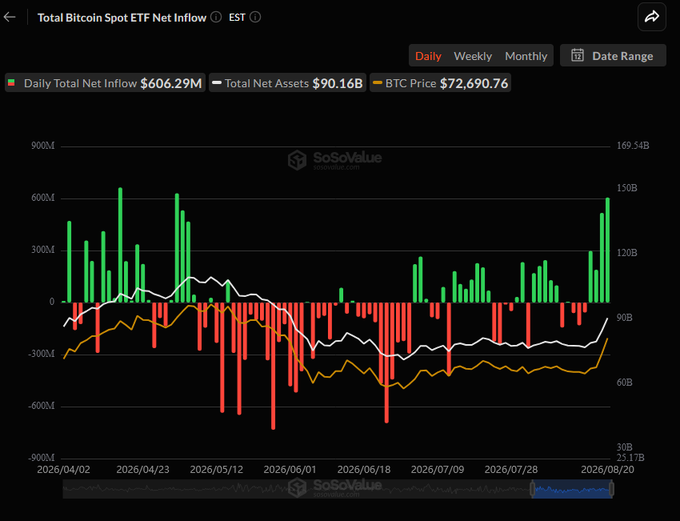Viewport: 680px width, 521px height.
Task: Click the EST timezone label
Action: (237, 17)
